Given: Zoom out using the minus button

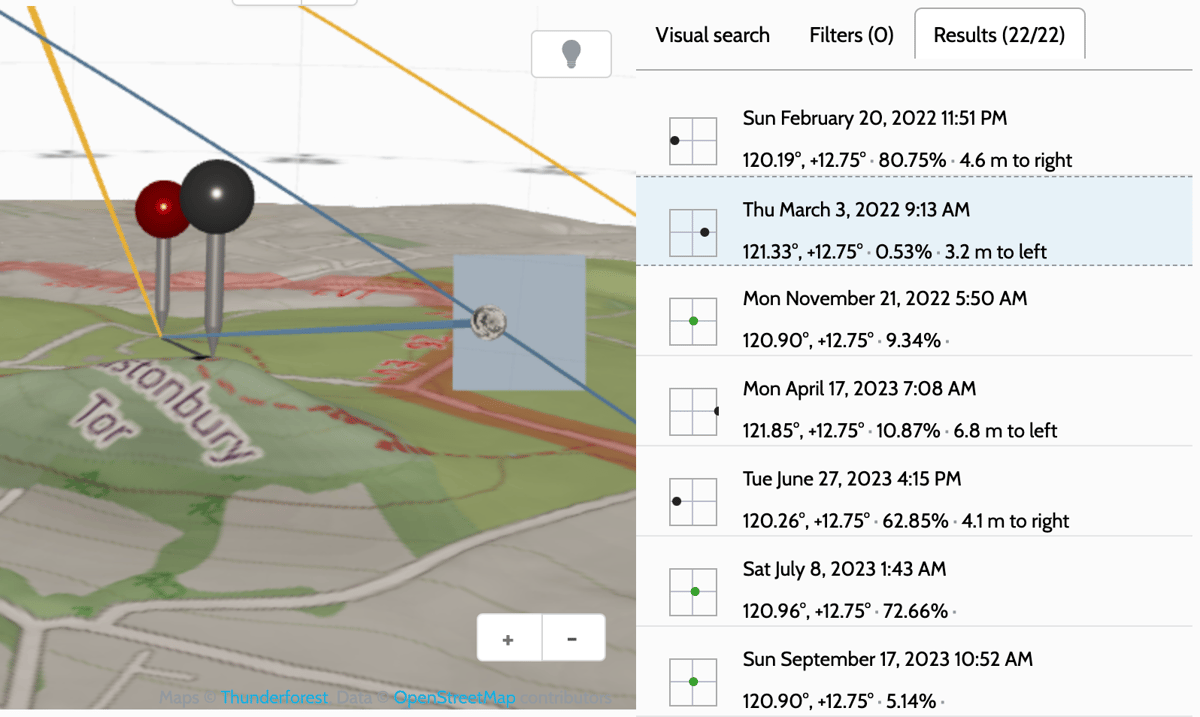Looking at the screenshot, I should 573,637.
